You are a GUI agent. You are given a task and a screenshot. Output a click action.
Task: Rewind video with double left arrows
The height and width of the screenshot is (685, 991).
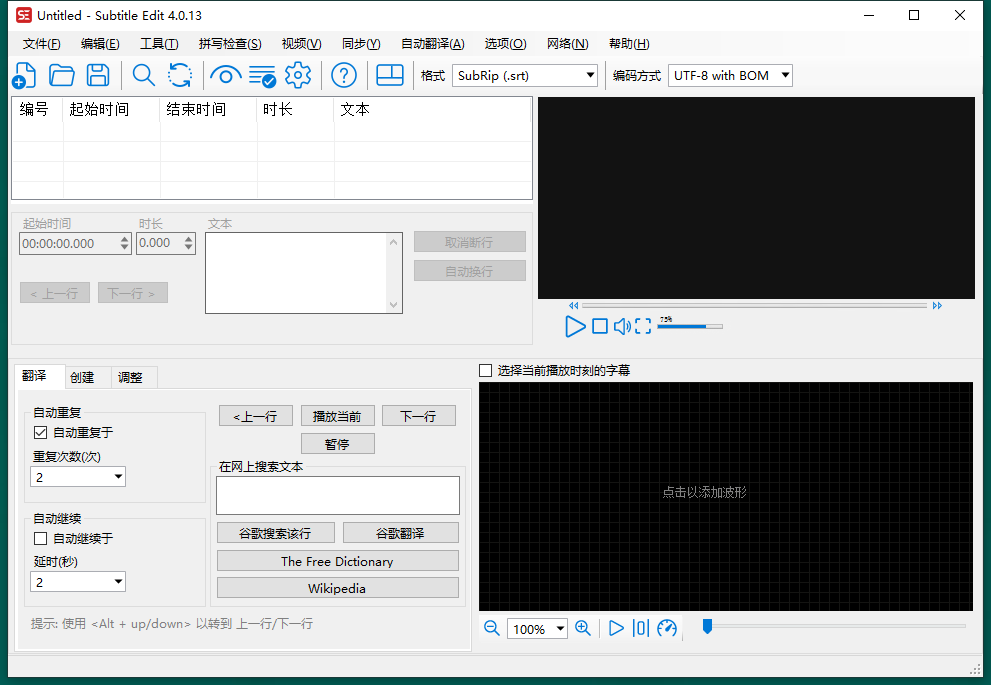pos(573,305)
